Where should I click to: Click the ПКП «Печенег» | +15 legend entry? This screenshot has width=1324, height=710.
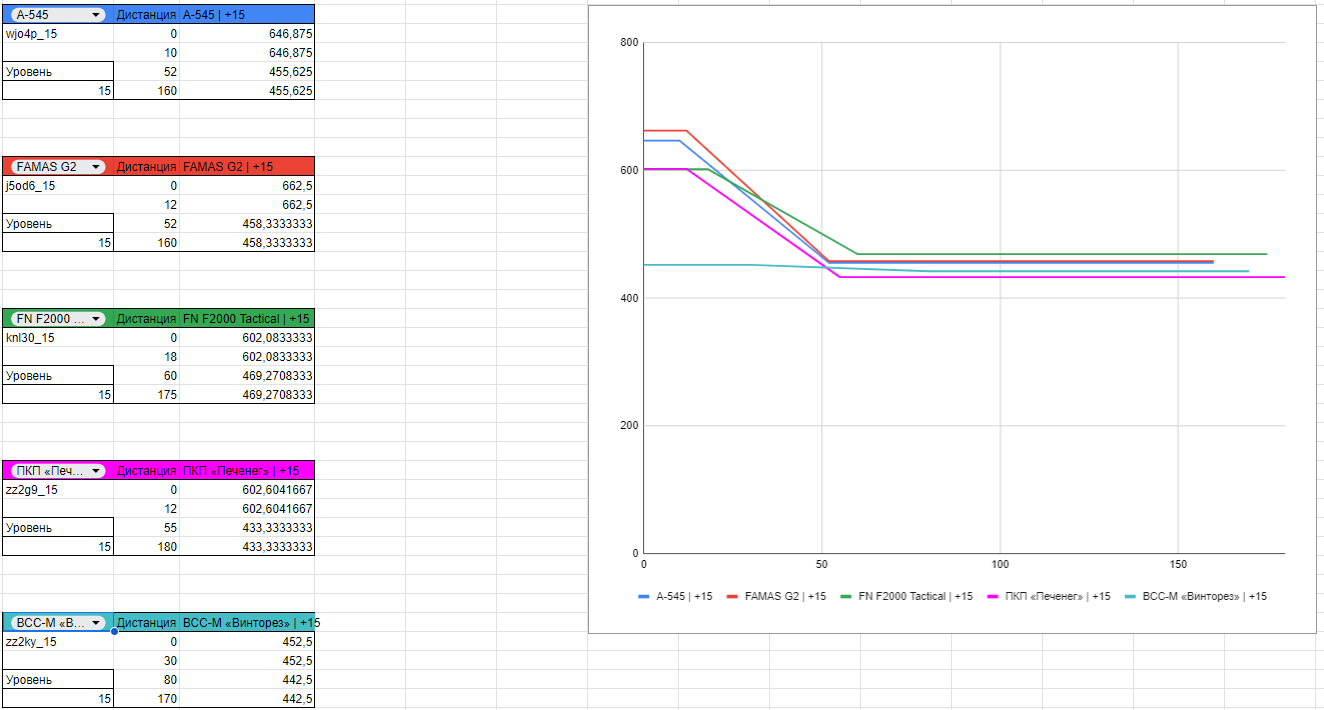(1049, 596)
